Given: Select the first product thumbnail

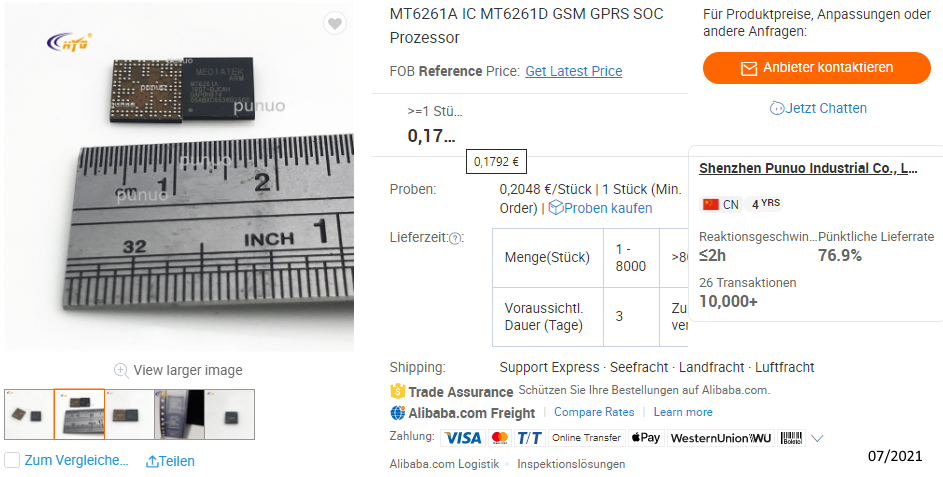Looking at the screenshot, I should click(x=28, y=414).
